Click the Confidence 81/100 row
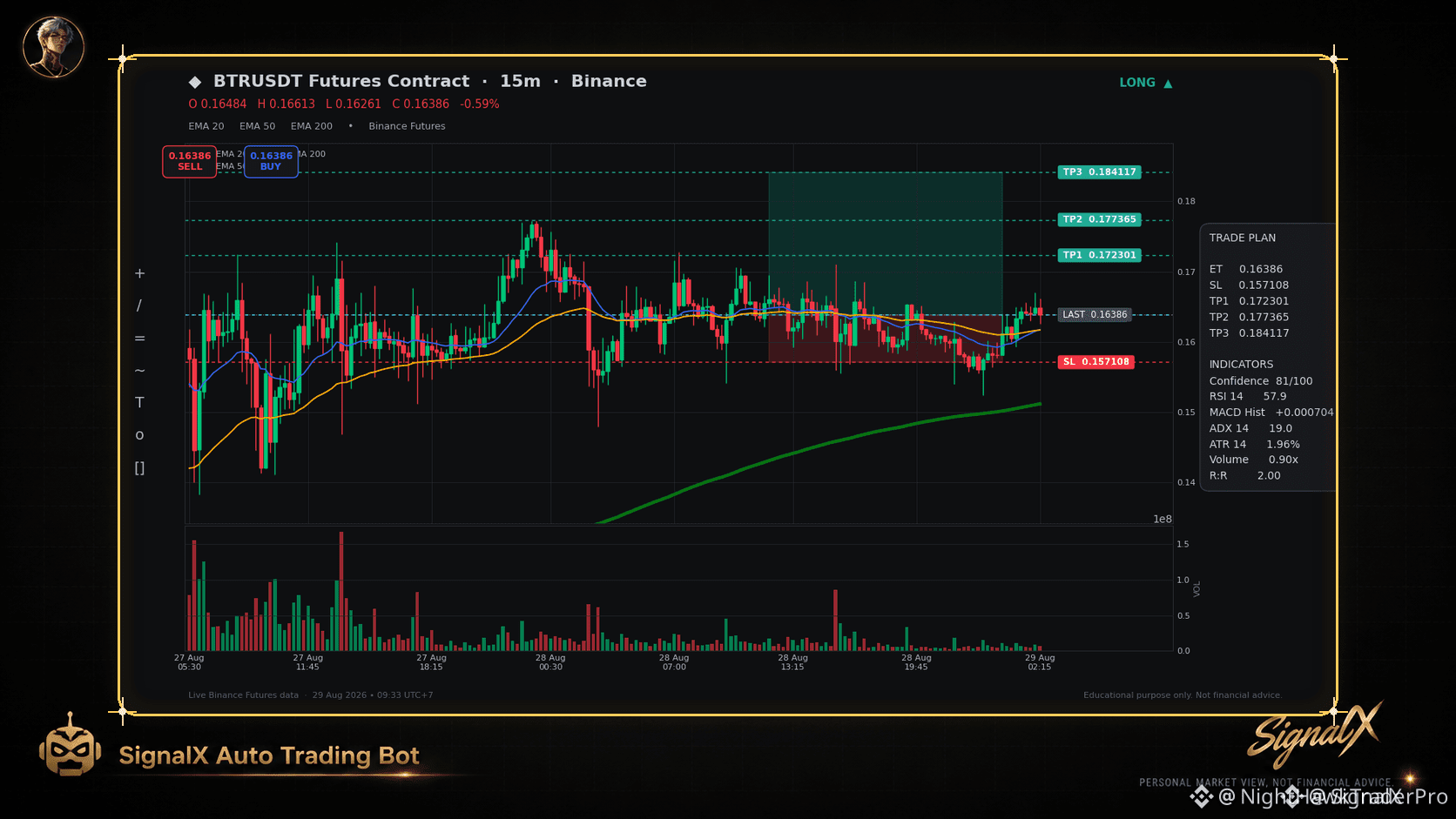The width and height of the screenshot is (1456, 819). tap(1261, 381)
